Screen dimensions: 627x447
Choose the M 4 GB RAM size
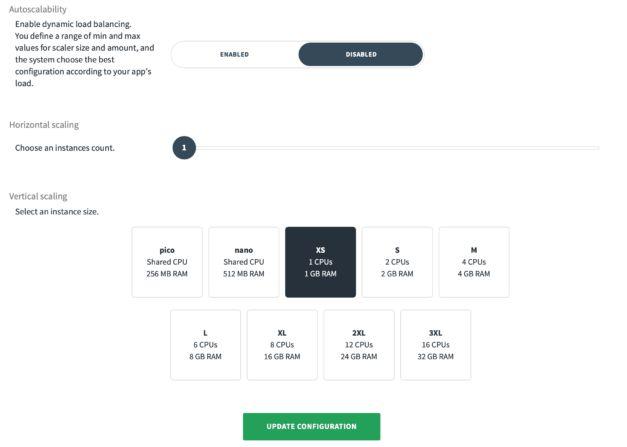(x=473, y=262)
